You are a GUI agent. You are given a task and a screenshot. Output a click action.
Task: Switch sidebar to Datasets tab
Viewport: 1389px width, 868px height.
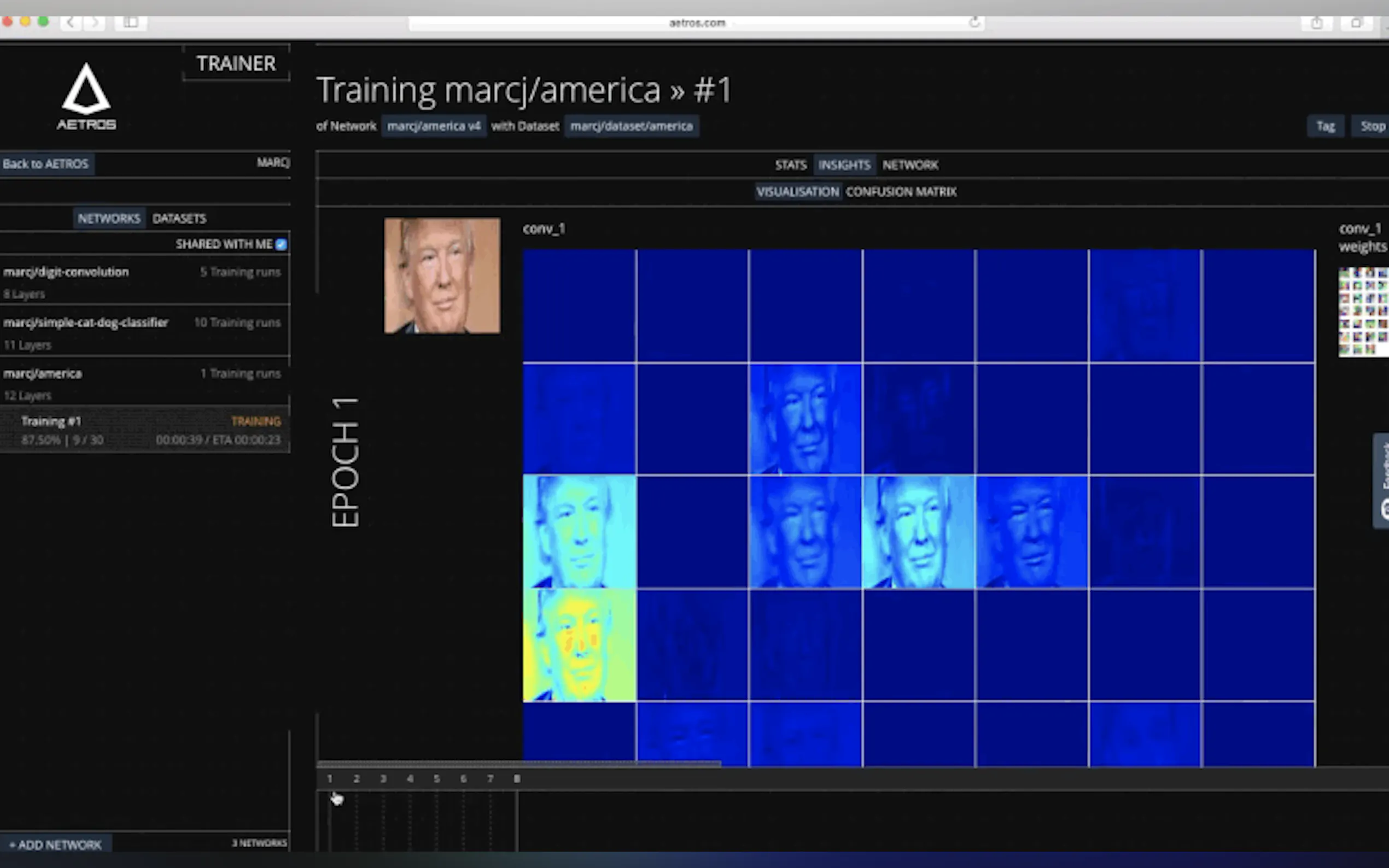pos(179,219)
